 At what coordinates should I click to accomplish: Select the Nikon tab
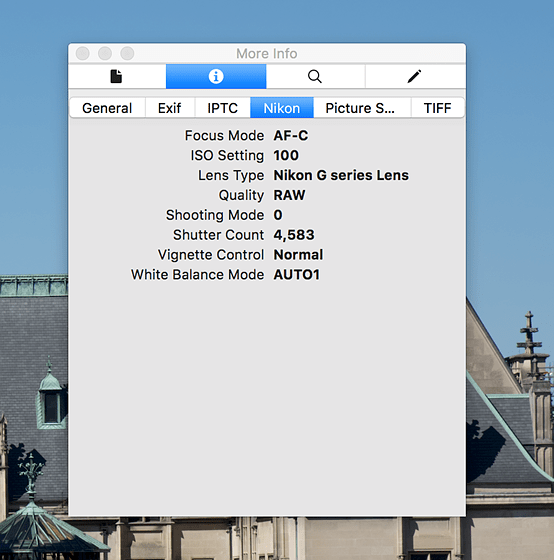pos(282,108)
